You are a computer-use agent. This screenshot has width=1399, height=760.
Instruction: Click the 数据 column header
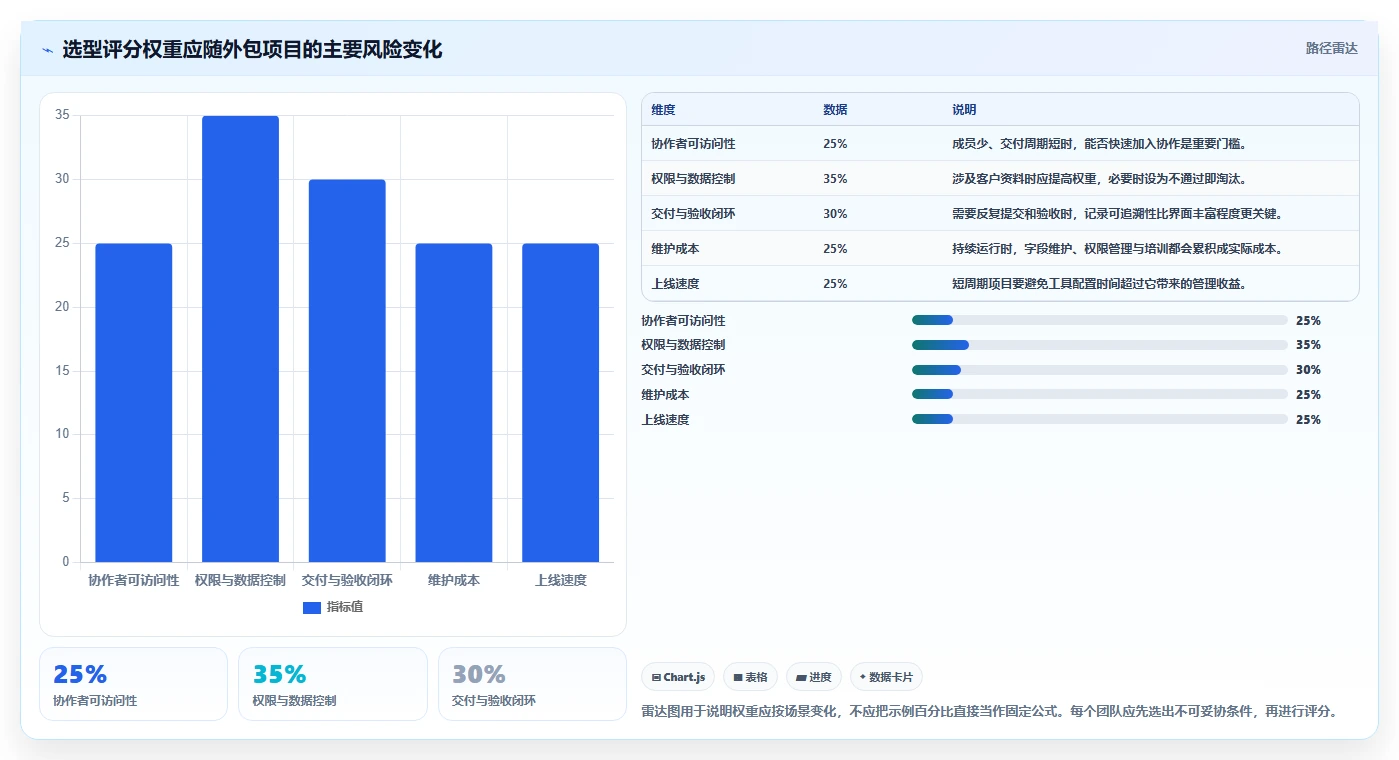tap(835, 110)
